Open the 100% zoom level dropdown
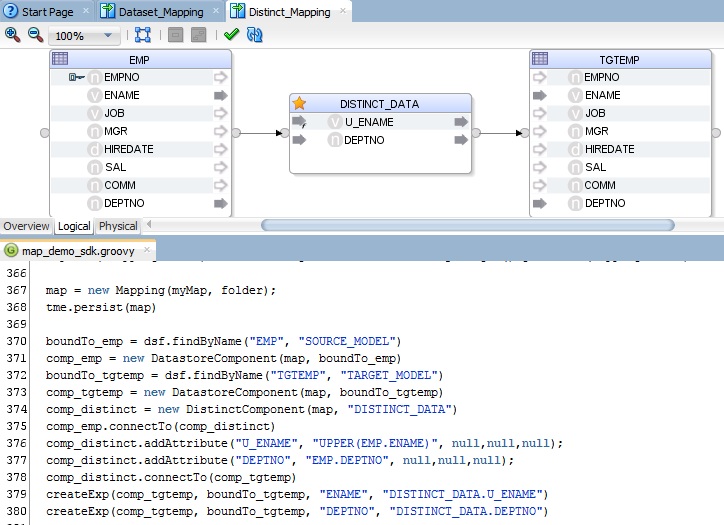This screenshot has width=724, height=525. click(108, 35)
